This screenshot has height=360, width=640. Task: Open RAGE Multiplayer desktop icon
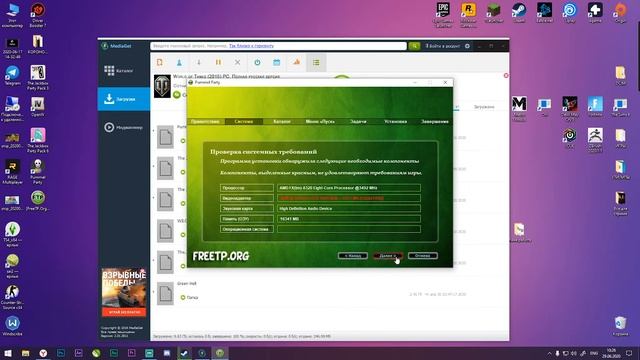[12, 171]
